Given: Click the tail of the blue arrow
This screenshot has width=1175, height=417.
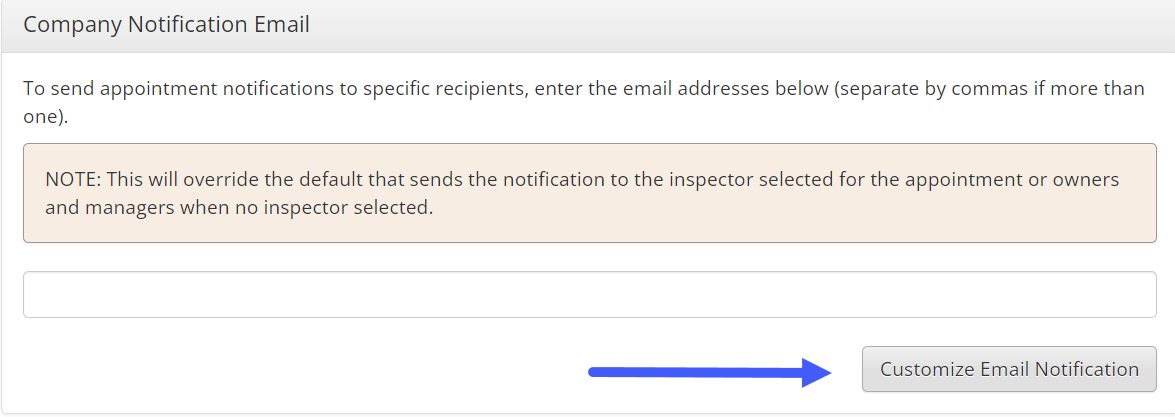Looking at the screenshot, I should [x=598, y=373].
